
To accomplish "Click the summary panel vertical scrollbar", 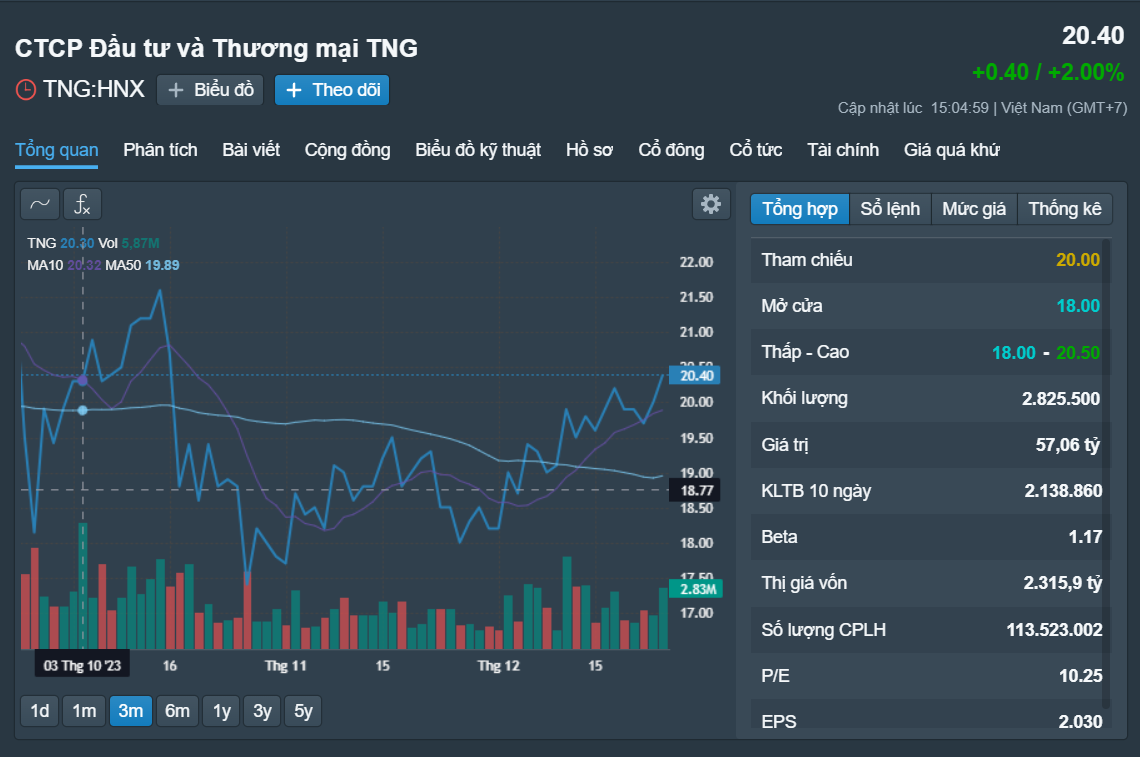I will [x=1106, y=473].
